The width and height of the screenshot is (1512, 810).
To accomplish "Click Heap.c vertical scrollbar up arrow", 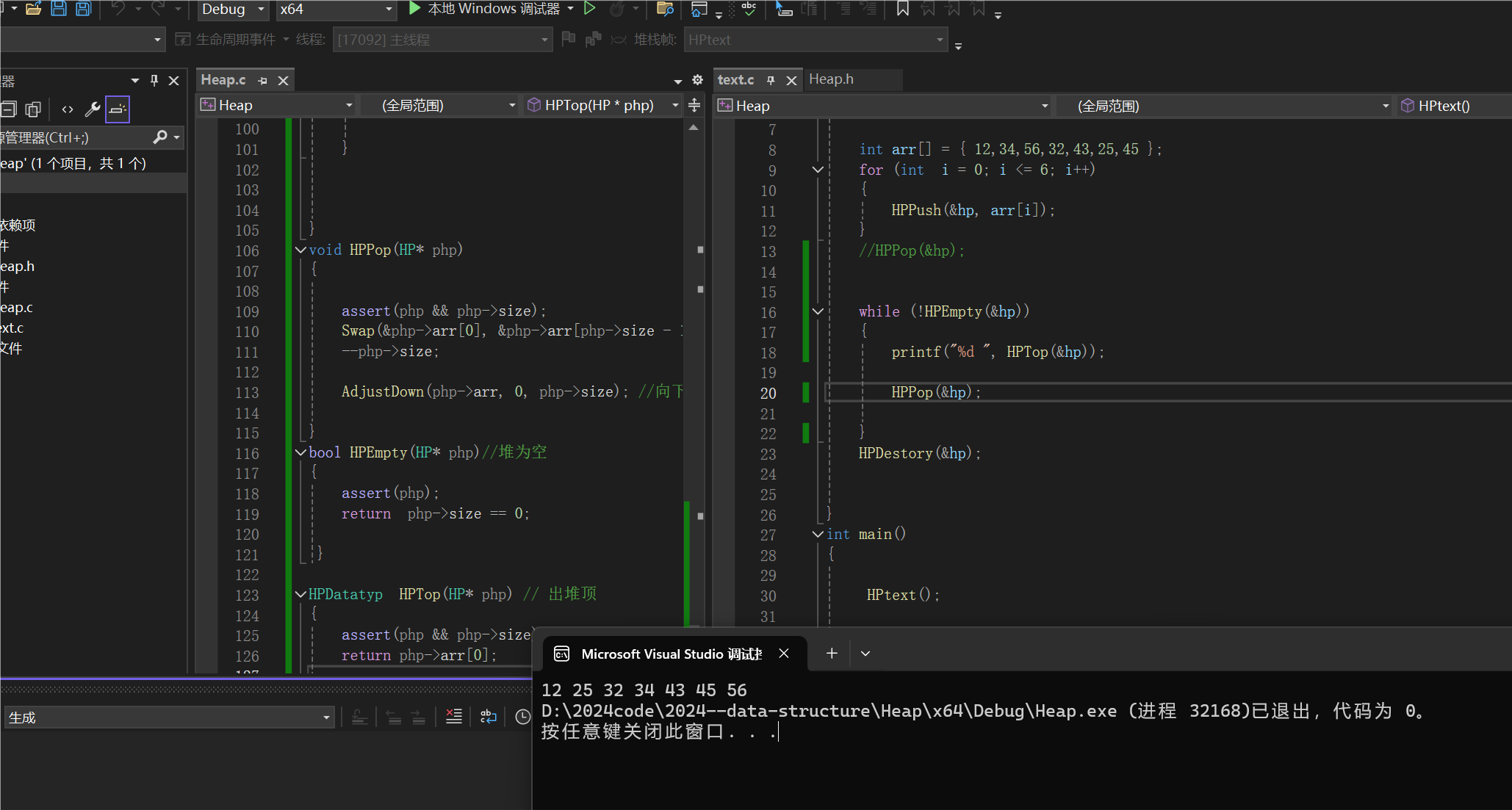I will 694,128.
